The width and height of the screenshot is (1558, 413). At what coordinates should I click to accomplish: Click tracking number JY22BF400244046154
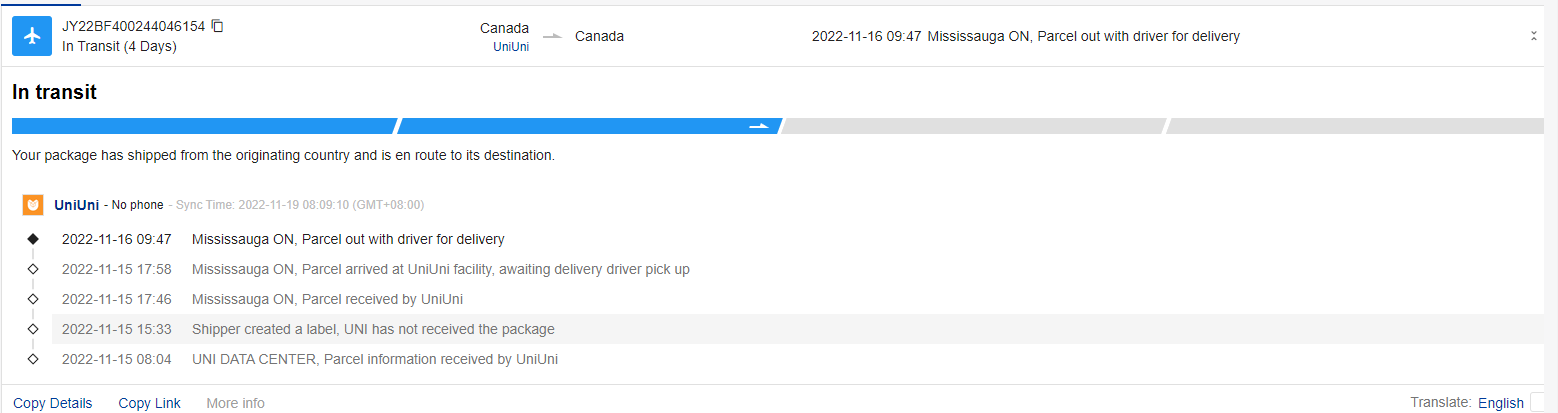click(133, 26)
